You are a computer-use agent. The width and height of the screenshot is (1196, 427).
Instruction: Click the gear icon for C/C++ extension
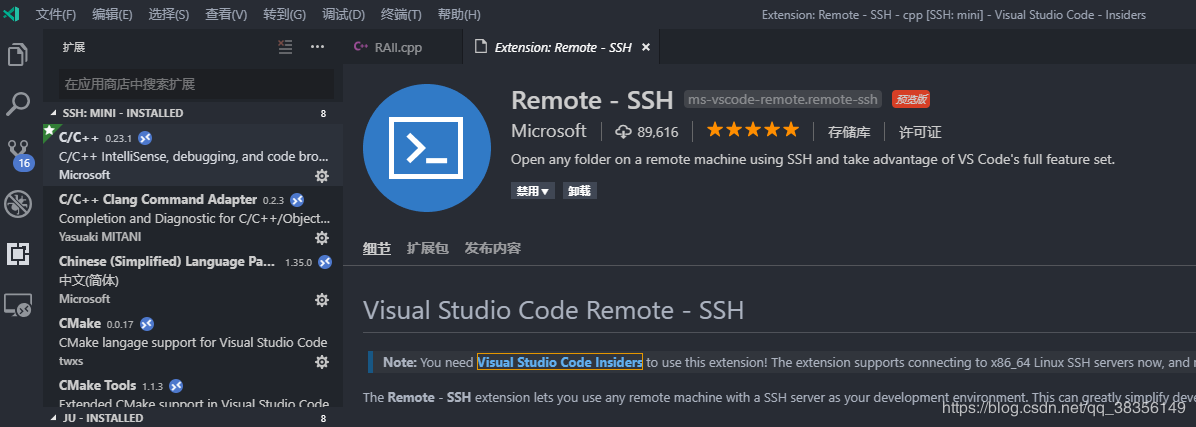pyautogui.click(x=322, y=176)
